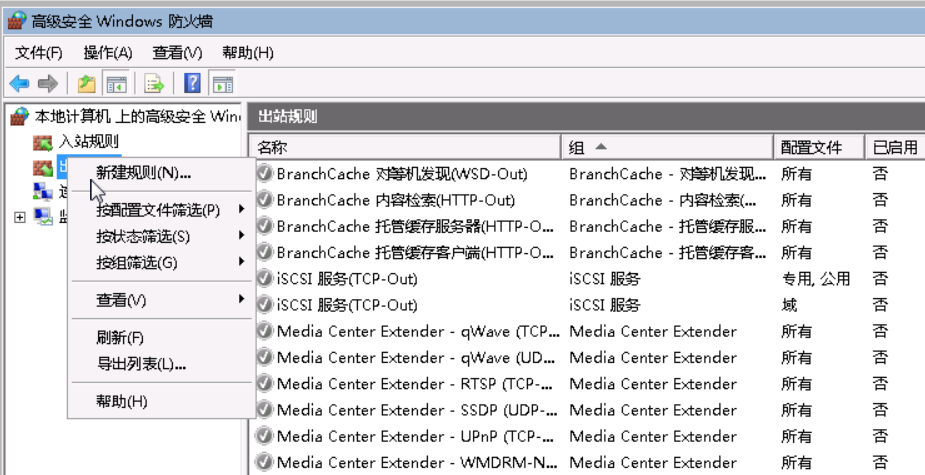This screenshot has height=475, width=925.
Task: Click the up one level folder icon
Action: [87, 84]
